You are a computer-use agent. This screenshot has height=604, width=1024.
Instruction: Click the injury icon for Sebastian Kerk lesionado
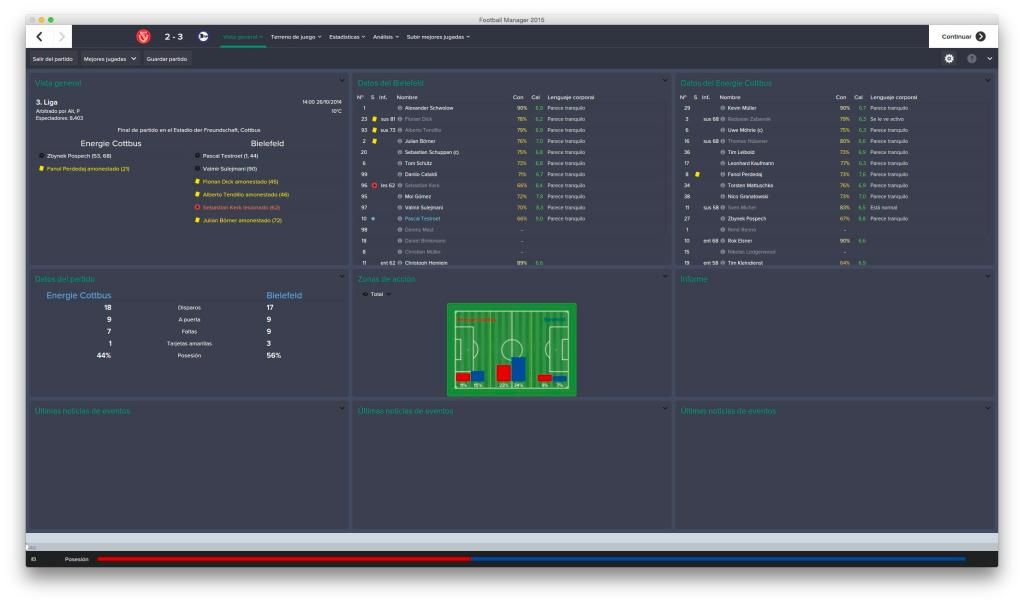[x=197, y=208]
